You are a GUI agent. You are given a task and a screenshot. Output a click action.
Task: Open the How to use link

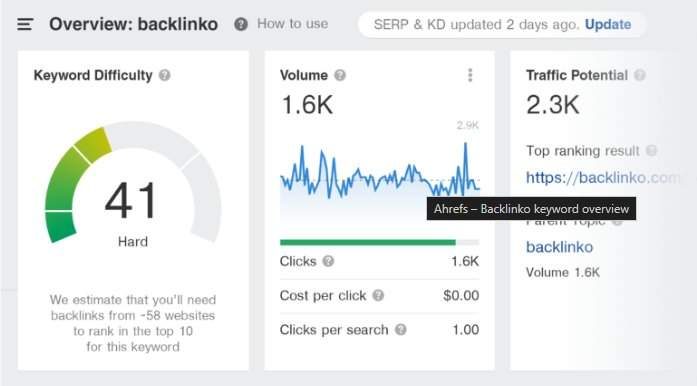click(292, 24)
